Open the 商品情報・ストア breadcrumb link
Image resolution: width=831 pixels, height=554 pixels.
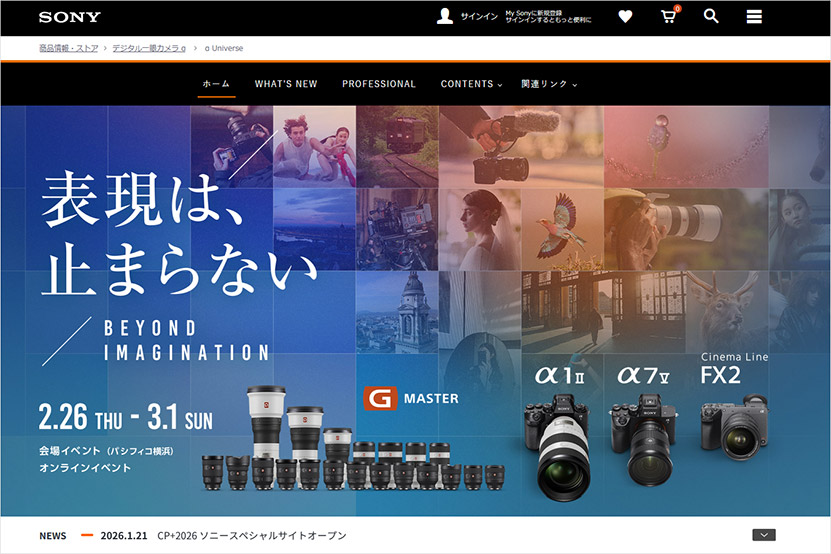coord(68,48)
